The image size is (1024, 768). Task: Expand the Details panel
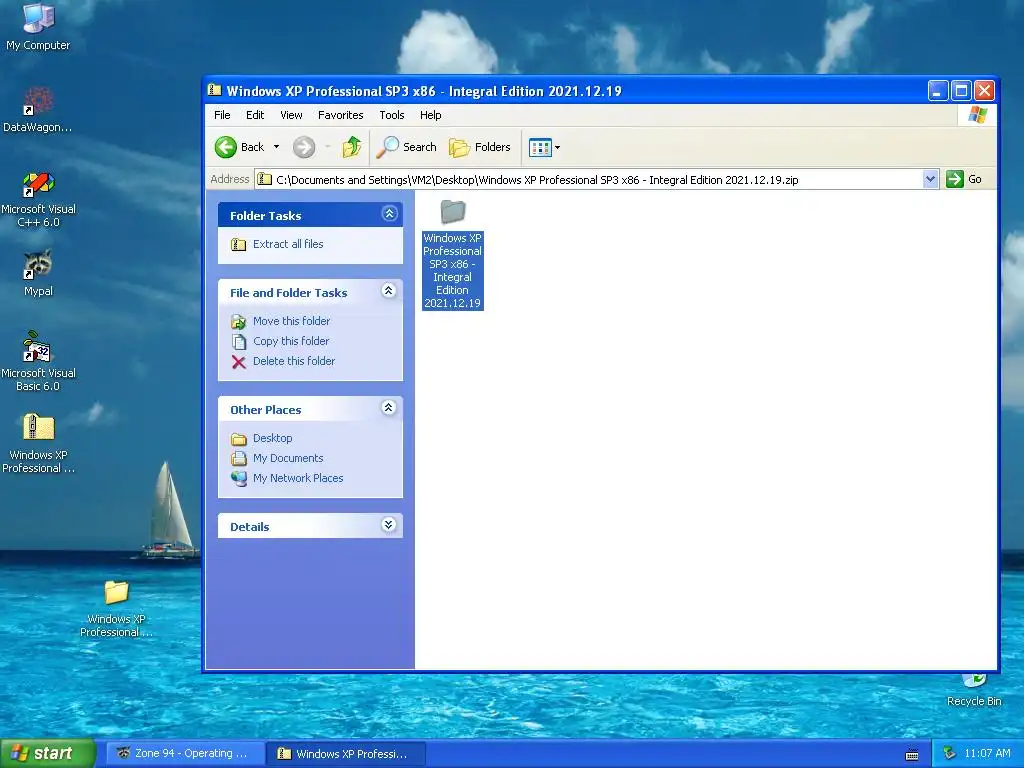tap(389, 524)
